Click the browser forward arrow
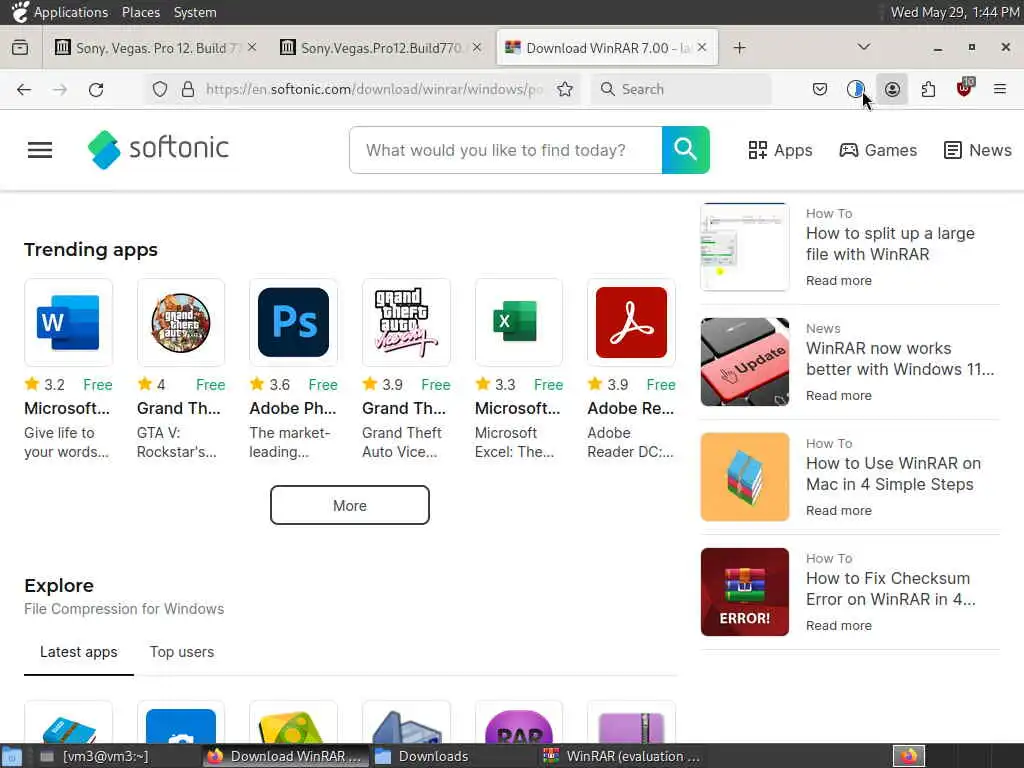The height and width of the screenshot is (768, 1024). coord(60,89)
